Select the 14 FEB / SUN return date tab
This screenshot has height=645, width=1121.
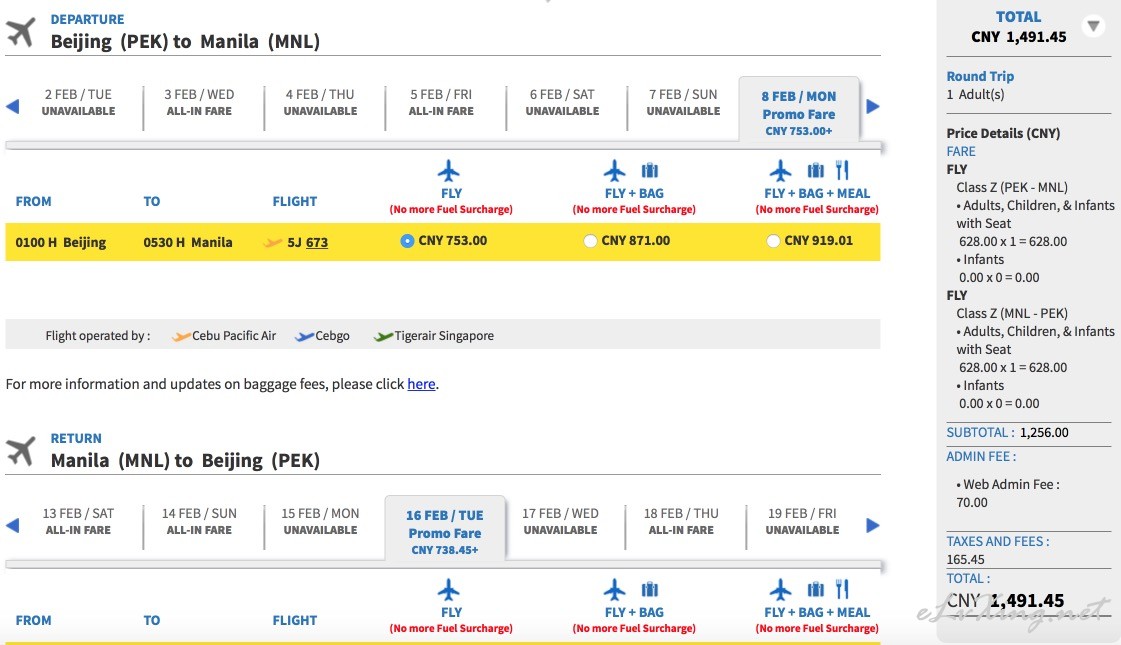(x=199, y=521)
